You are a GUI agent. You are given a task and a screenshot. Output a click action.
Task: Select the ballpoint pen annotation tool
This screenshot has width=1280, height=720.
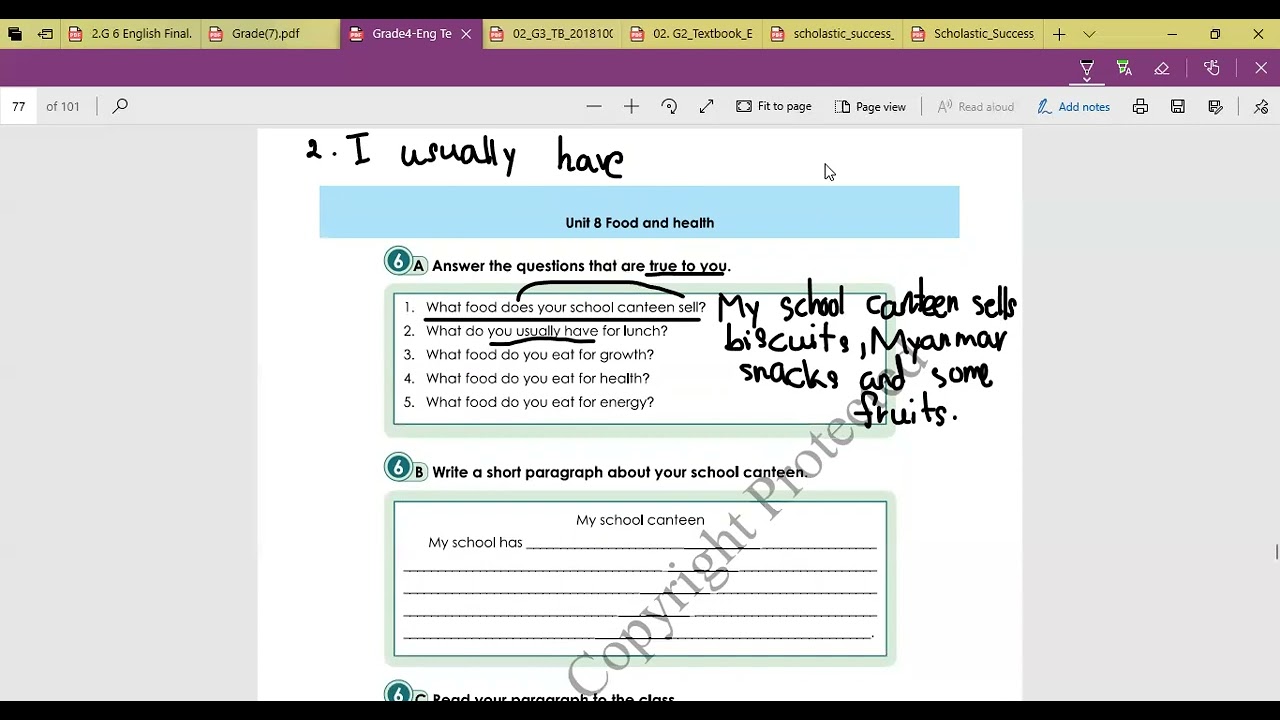[x=1087, y=69]
